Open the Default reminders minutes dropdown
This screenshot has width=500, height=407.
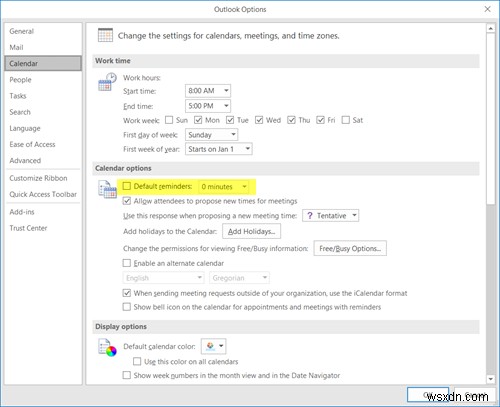coord(223,187)
